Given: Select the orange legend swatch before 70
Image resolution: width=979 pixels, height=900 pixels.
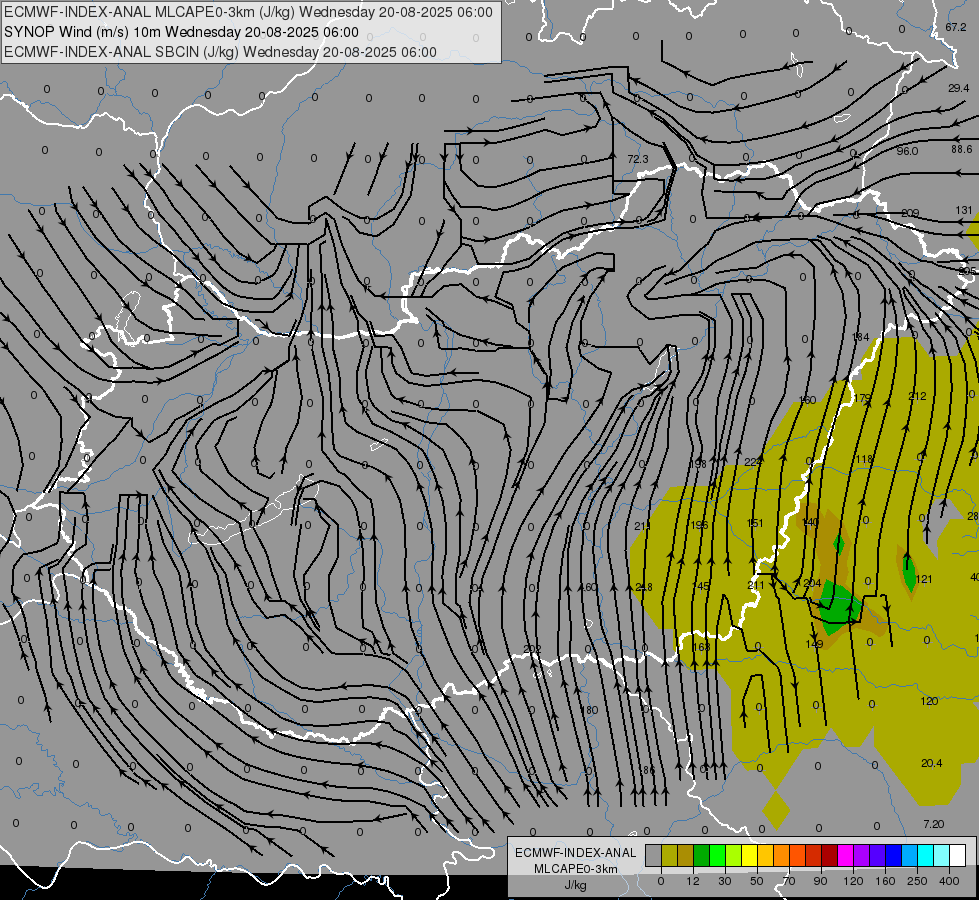Looking at the screenshot, I should pyautogui.click(x=781, y=856).
